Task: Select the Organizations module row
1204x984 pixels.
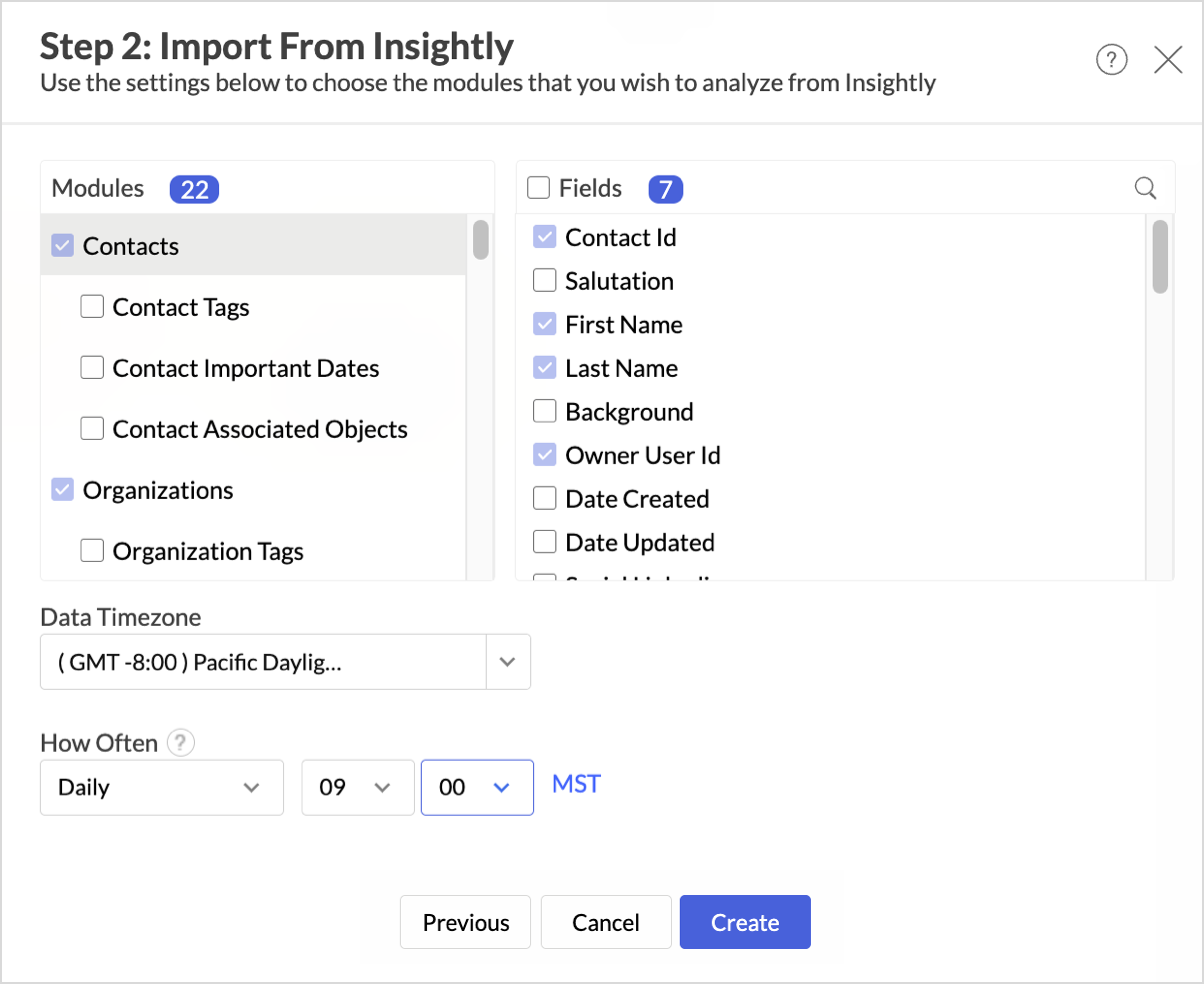Action: (158, 490)
